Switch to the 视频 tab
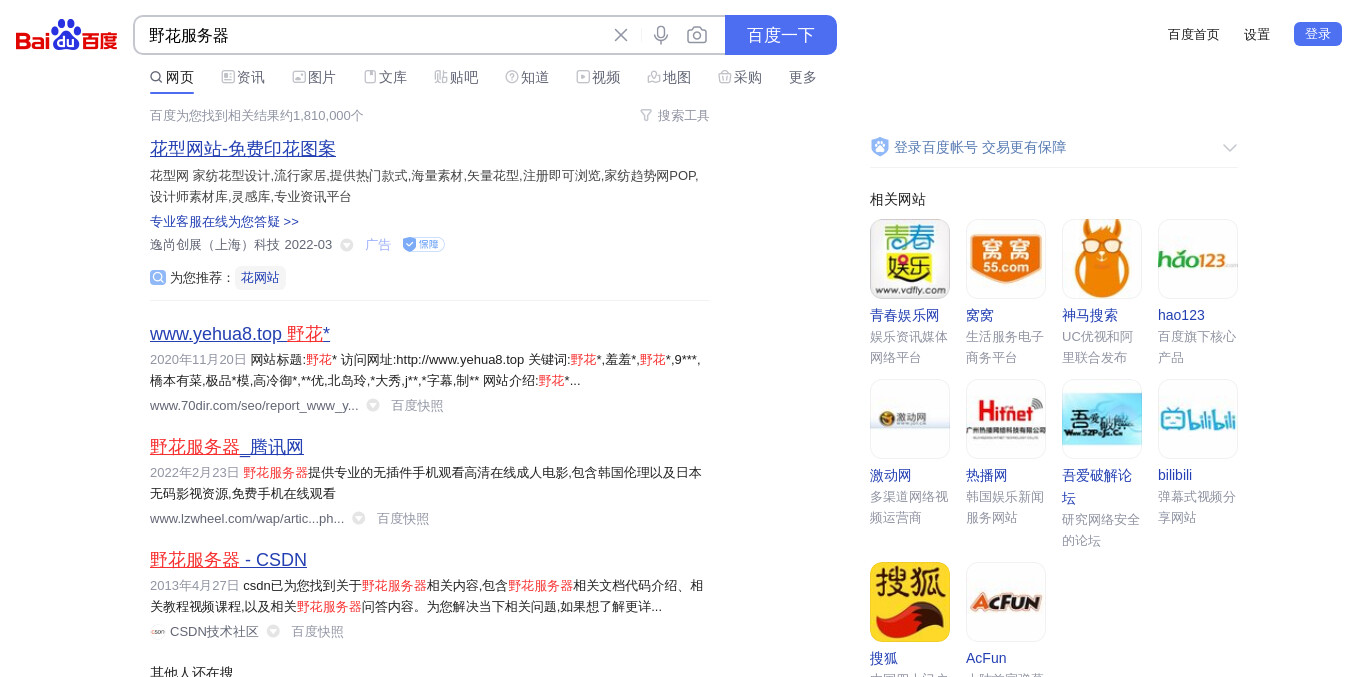 [598, 77]
